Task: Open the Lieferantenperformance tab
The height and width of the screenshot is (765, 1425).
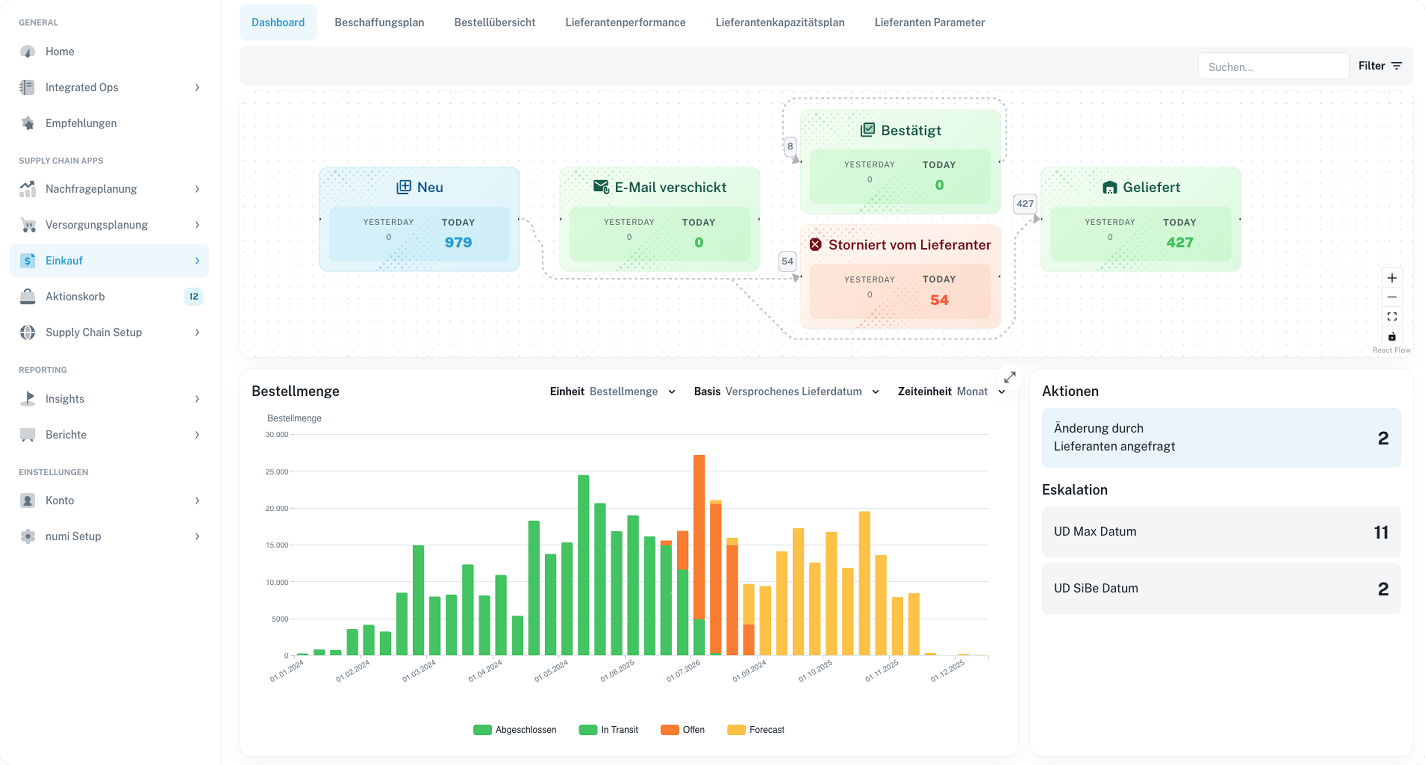Action: pos(625,21)
